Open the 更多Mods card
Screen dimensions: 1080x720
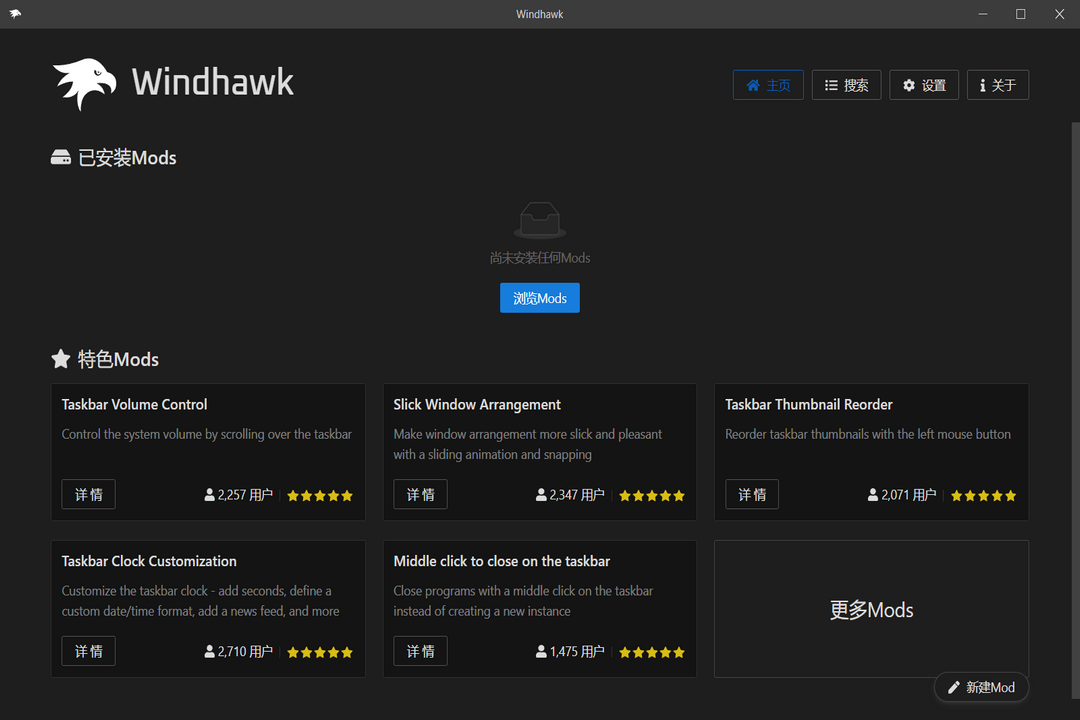(871, 609)
